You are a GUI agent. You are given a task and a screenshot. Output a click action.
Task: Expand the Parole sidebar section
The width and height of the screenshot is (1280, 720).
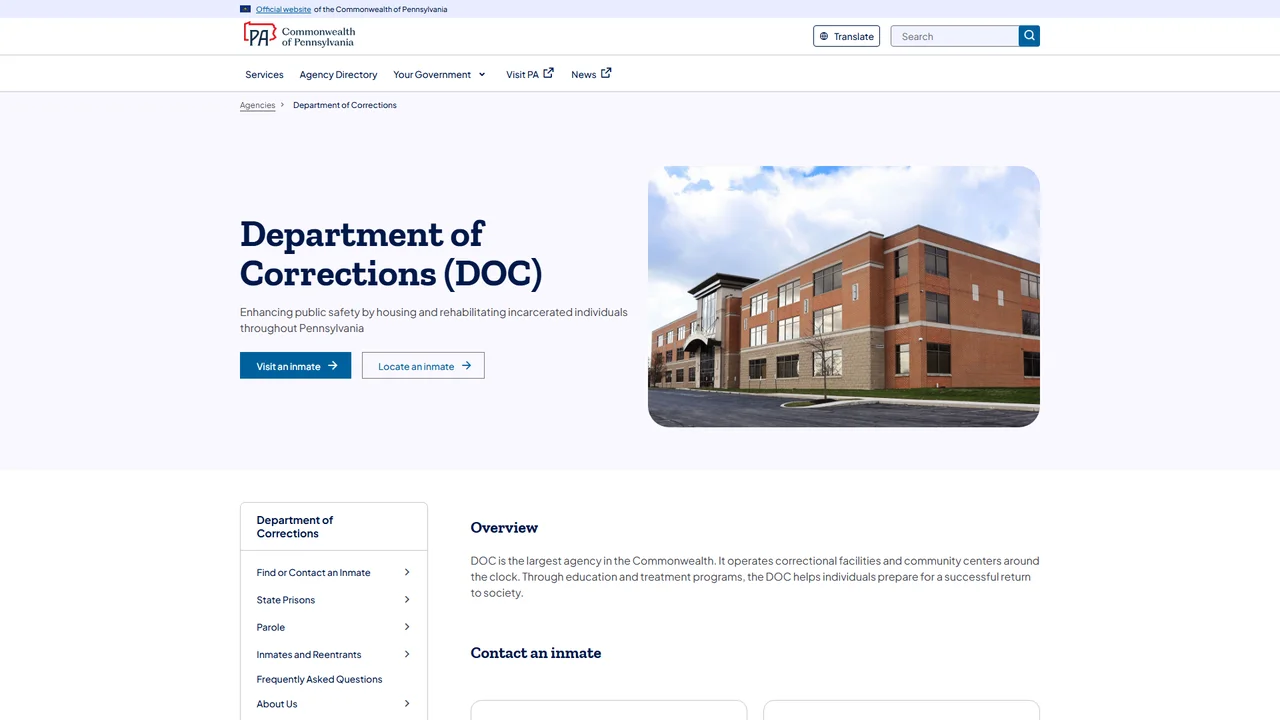pos(407,627)
